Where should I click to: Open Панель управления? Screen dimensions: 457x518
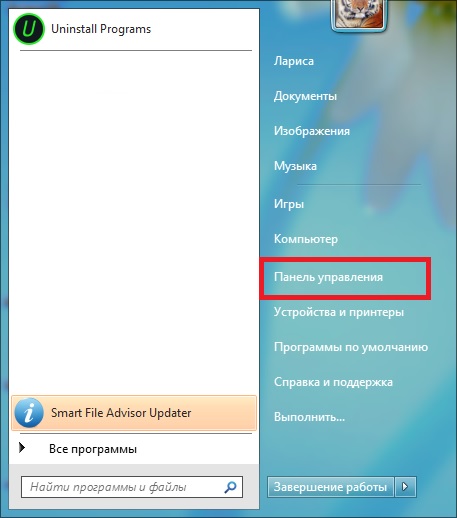pos(328,277)
